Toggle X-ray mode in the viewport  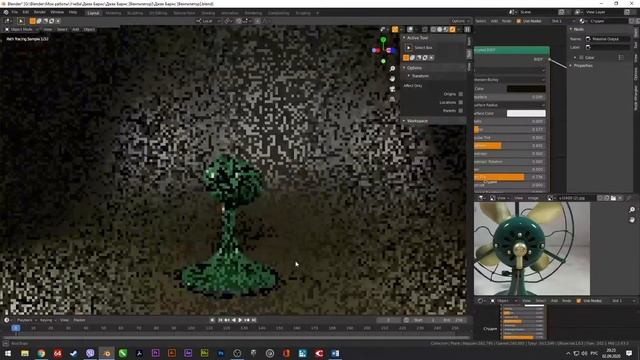[424, 29]
